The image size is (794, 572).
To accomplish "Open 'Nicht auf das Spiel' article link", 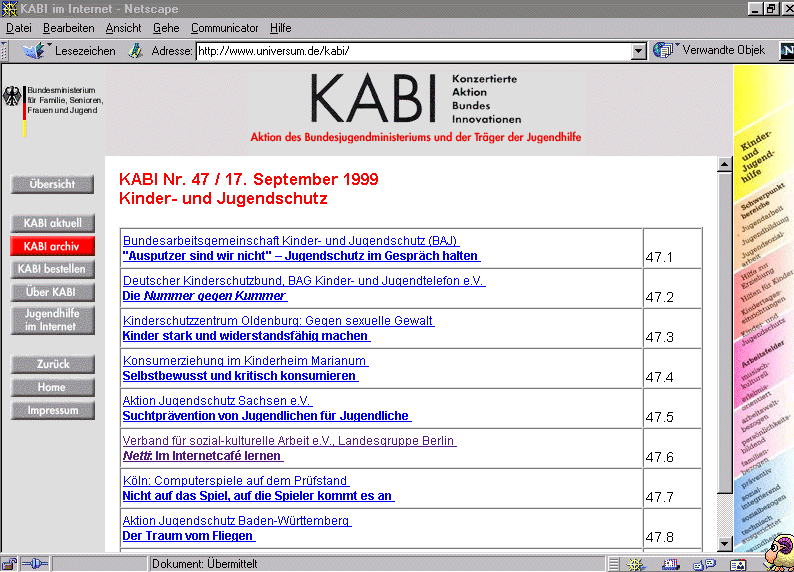I will 258,496.
